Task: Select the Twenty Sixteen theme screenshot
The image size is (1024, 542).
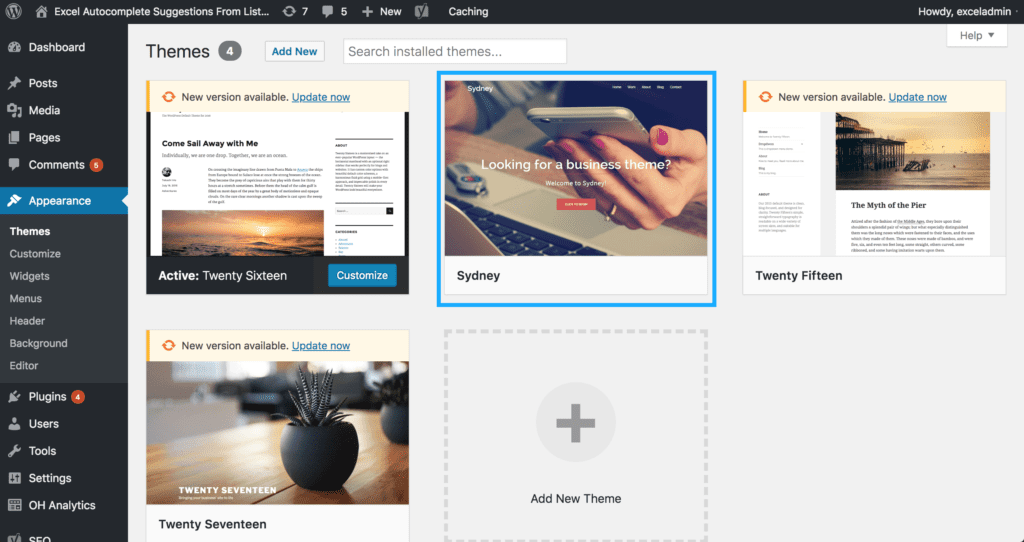Action: coord(278,183)
